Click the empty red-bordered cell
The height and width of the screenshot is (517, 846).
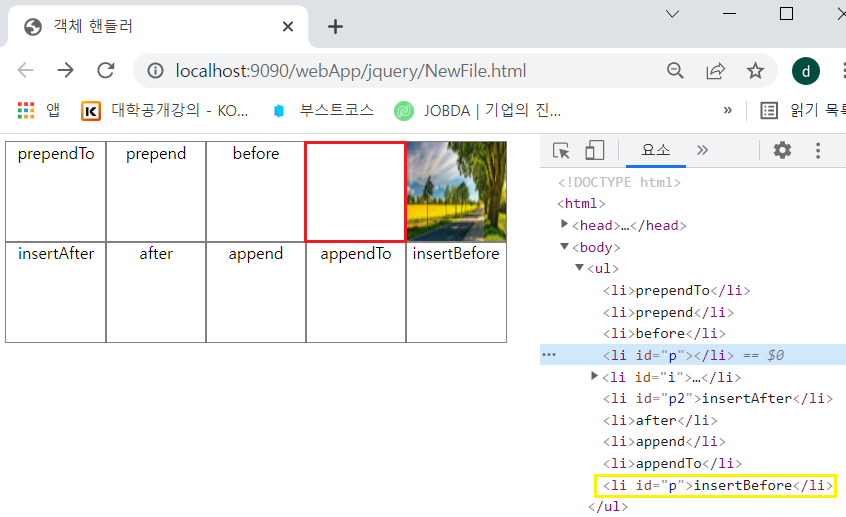(x=356, y=192)
